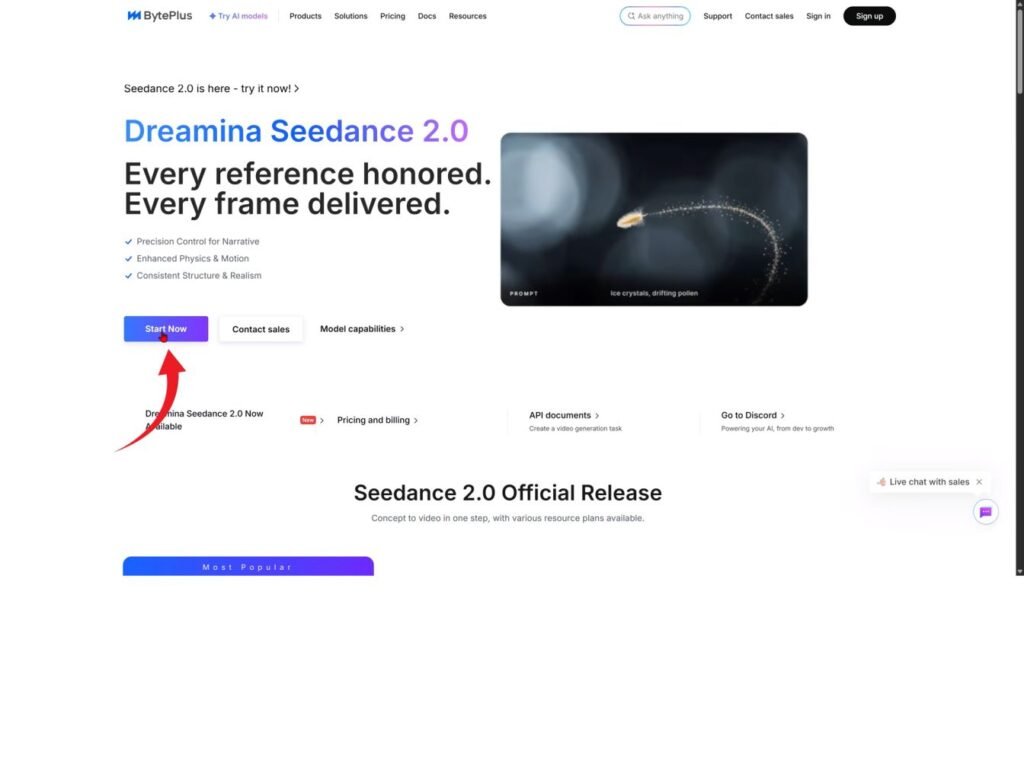Image resolution: width=1024 pixels, height=758 pixels.
Task: Click the black Sign up button
Action: [x=869, y=16]
